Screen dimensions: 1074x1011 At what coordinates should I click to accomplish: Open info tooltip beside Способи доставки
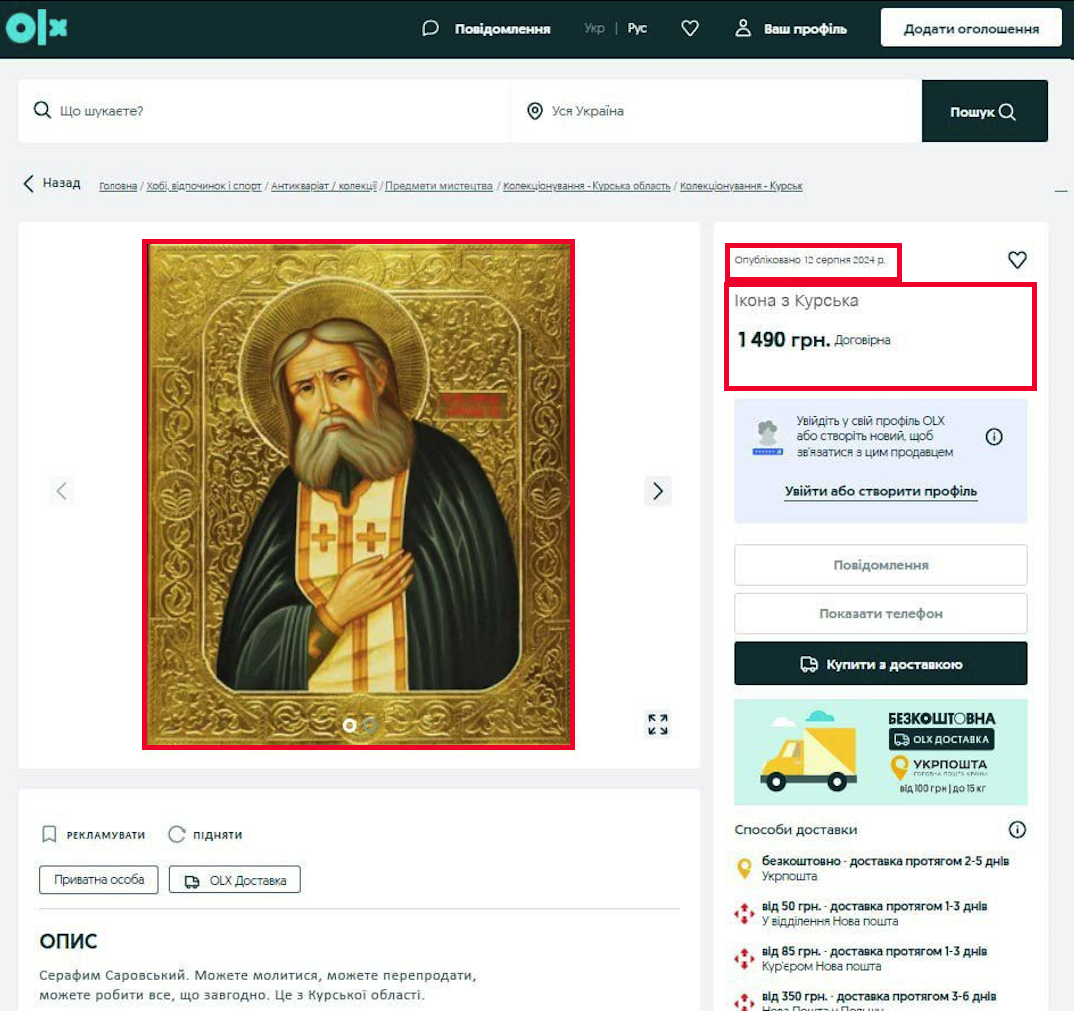pyautogui.click(x=1017, y=829)
